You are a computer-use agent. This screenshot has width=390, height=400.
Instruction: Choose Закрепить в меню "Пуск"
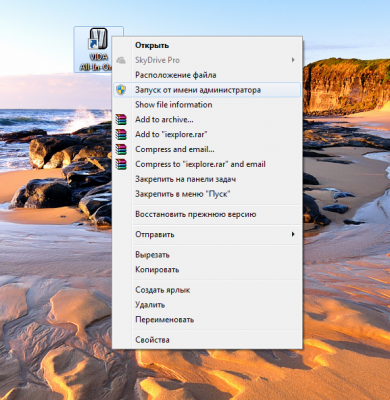pyautogui.click(x=207, y=194)
